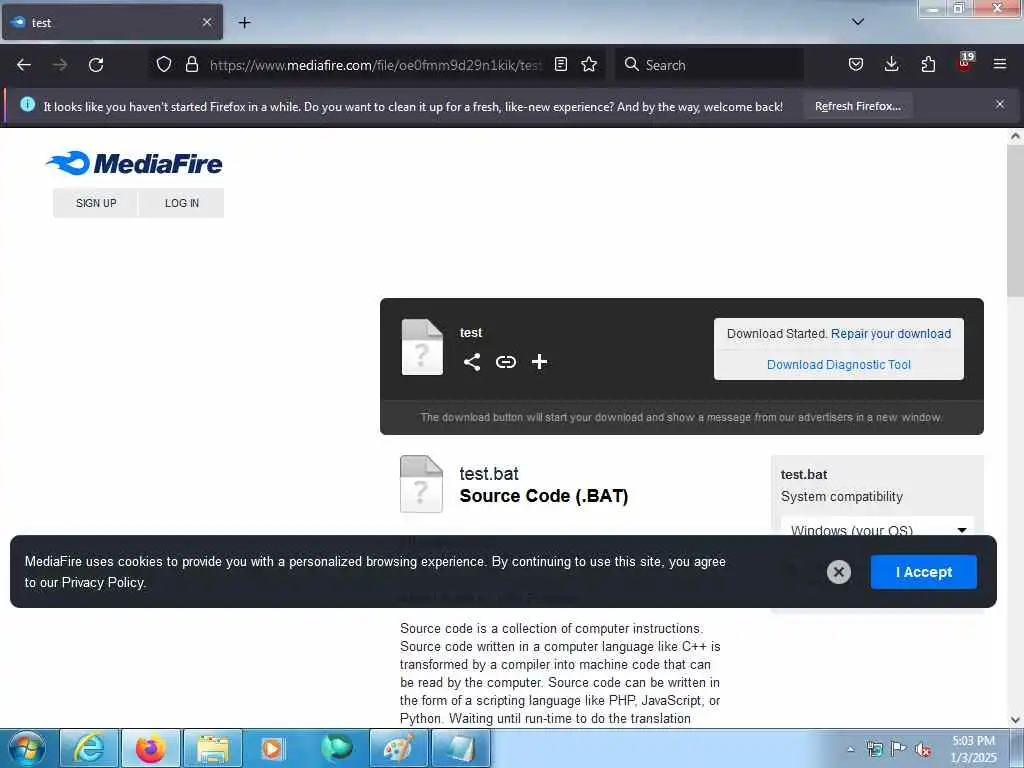Click the muted volume tray icon

click(x=923, y=749)
